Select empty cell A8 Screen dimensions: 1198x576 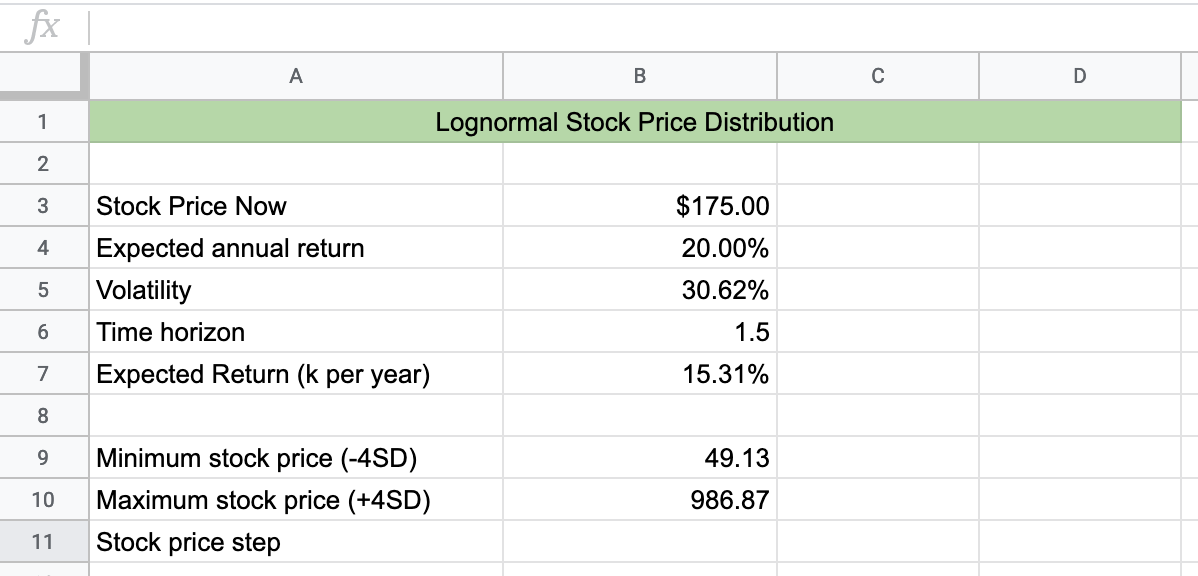296,416
